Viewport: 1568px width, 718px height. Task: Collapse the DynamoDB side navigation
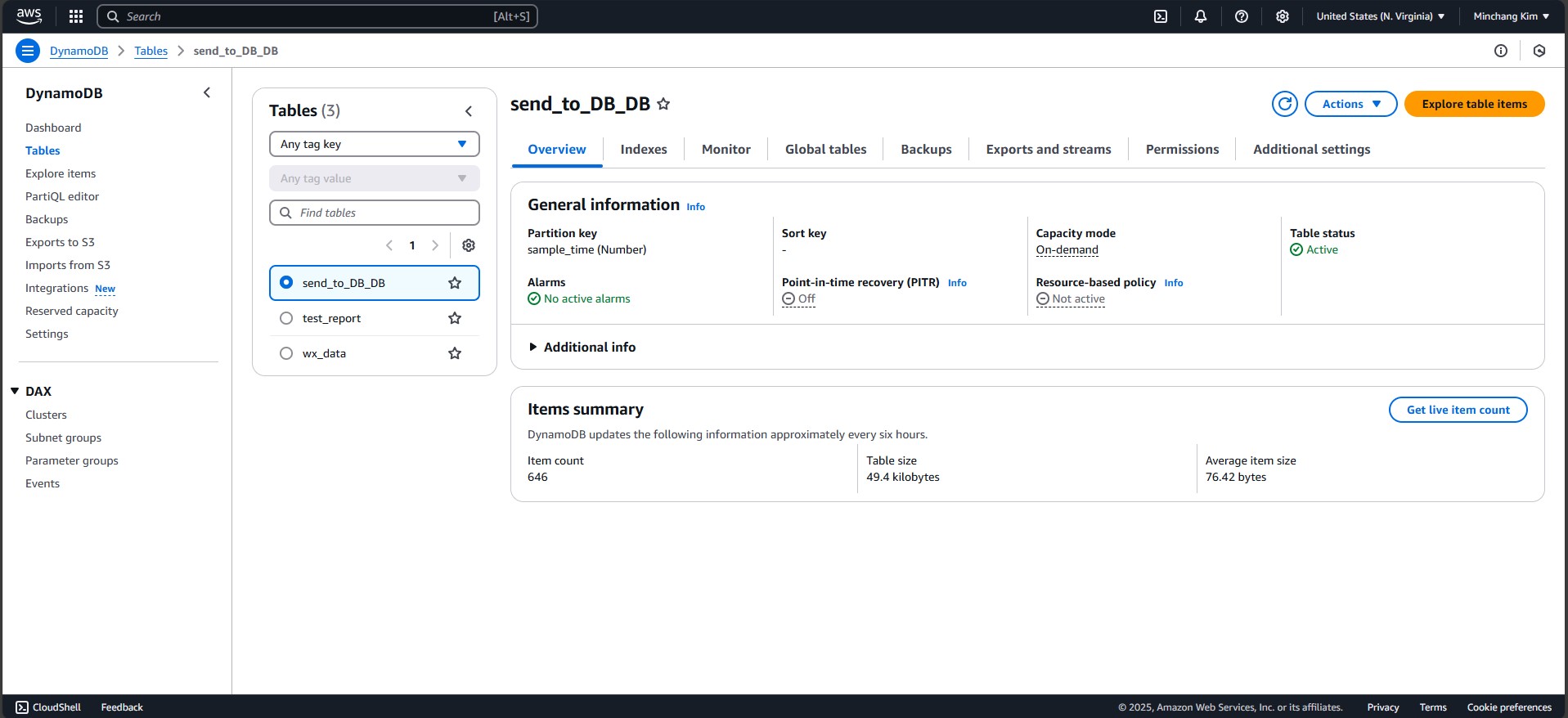(207, 92)
